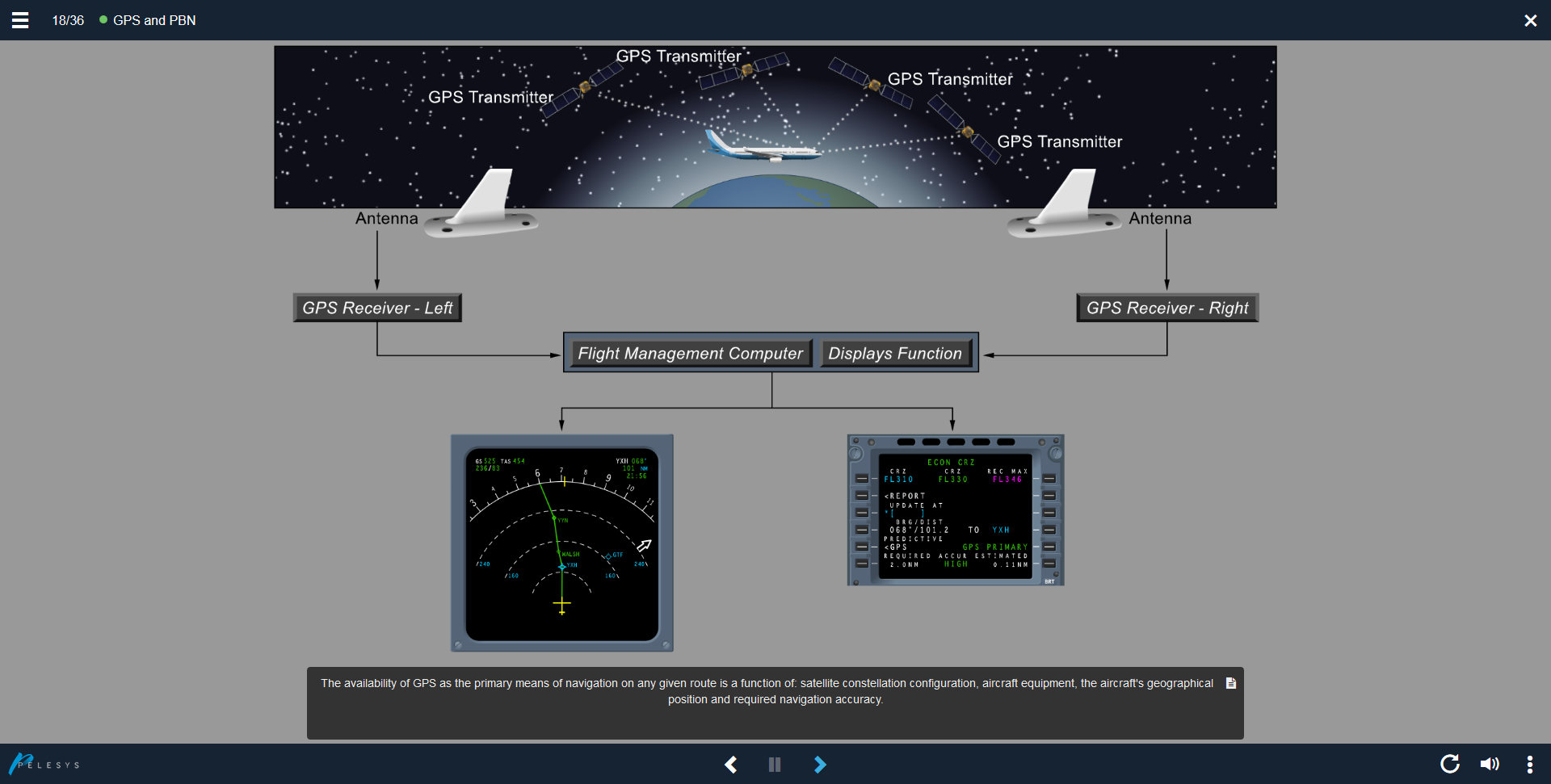
Task: Go to the previous slide
Action: click(731, 764)
